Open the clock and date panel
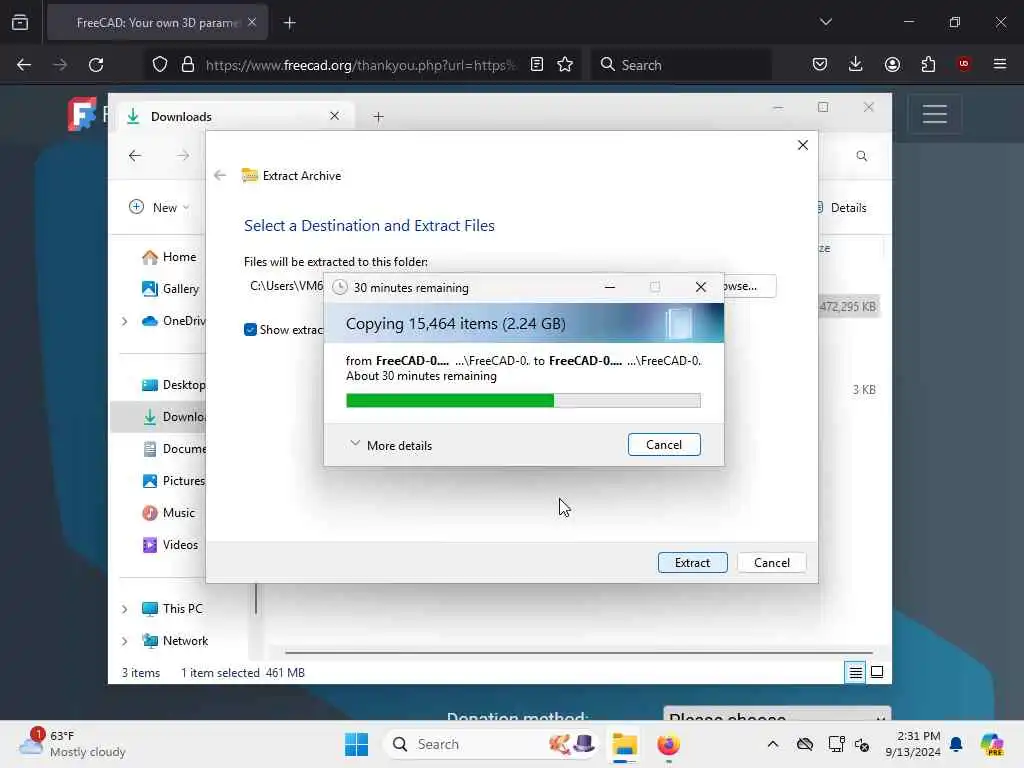1024x768 pixels. tap(912, 744)
